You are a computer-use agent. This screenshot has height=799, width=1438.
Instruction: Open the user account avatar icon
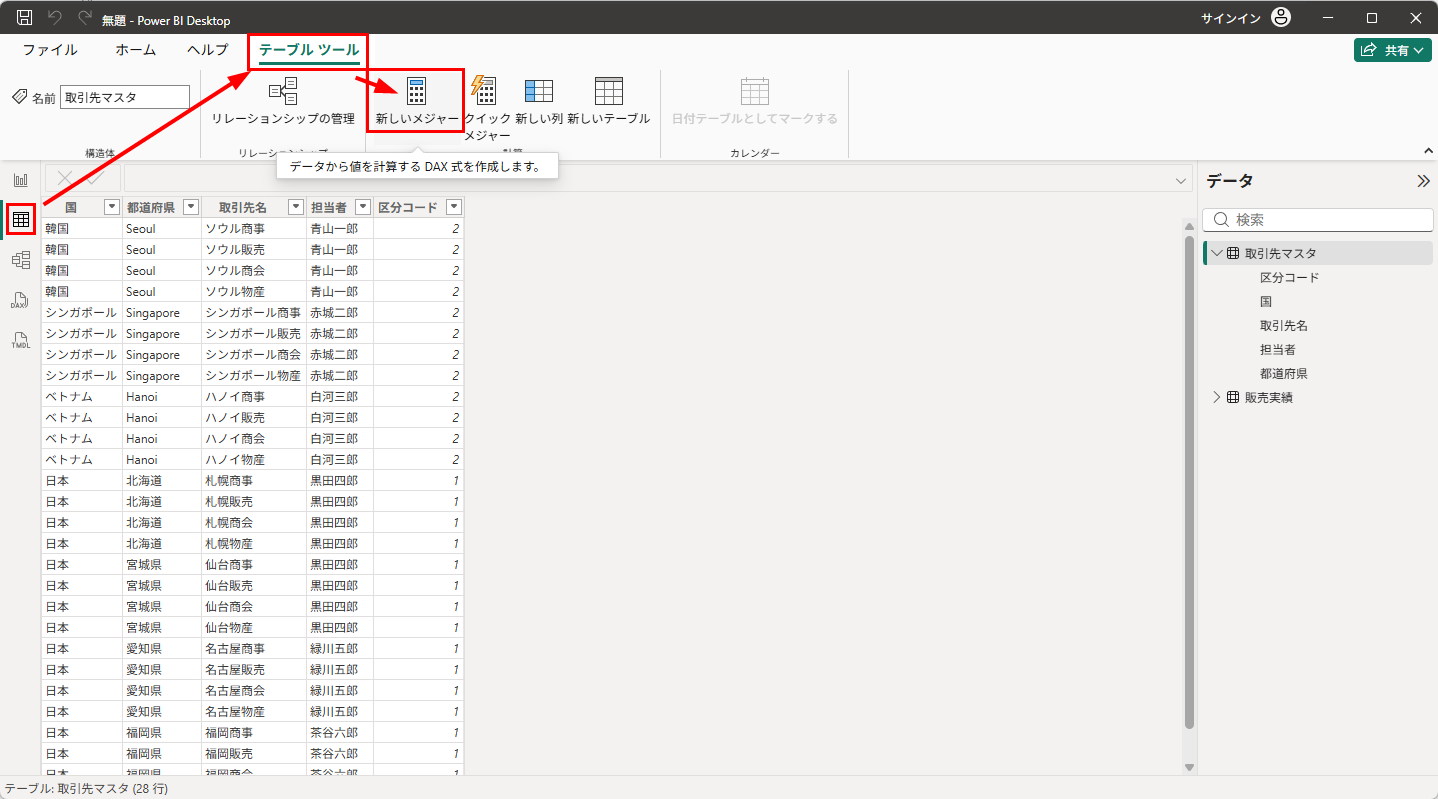tap(1281, 18)
